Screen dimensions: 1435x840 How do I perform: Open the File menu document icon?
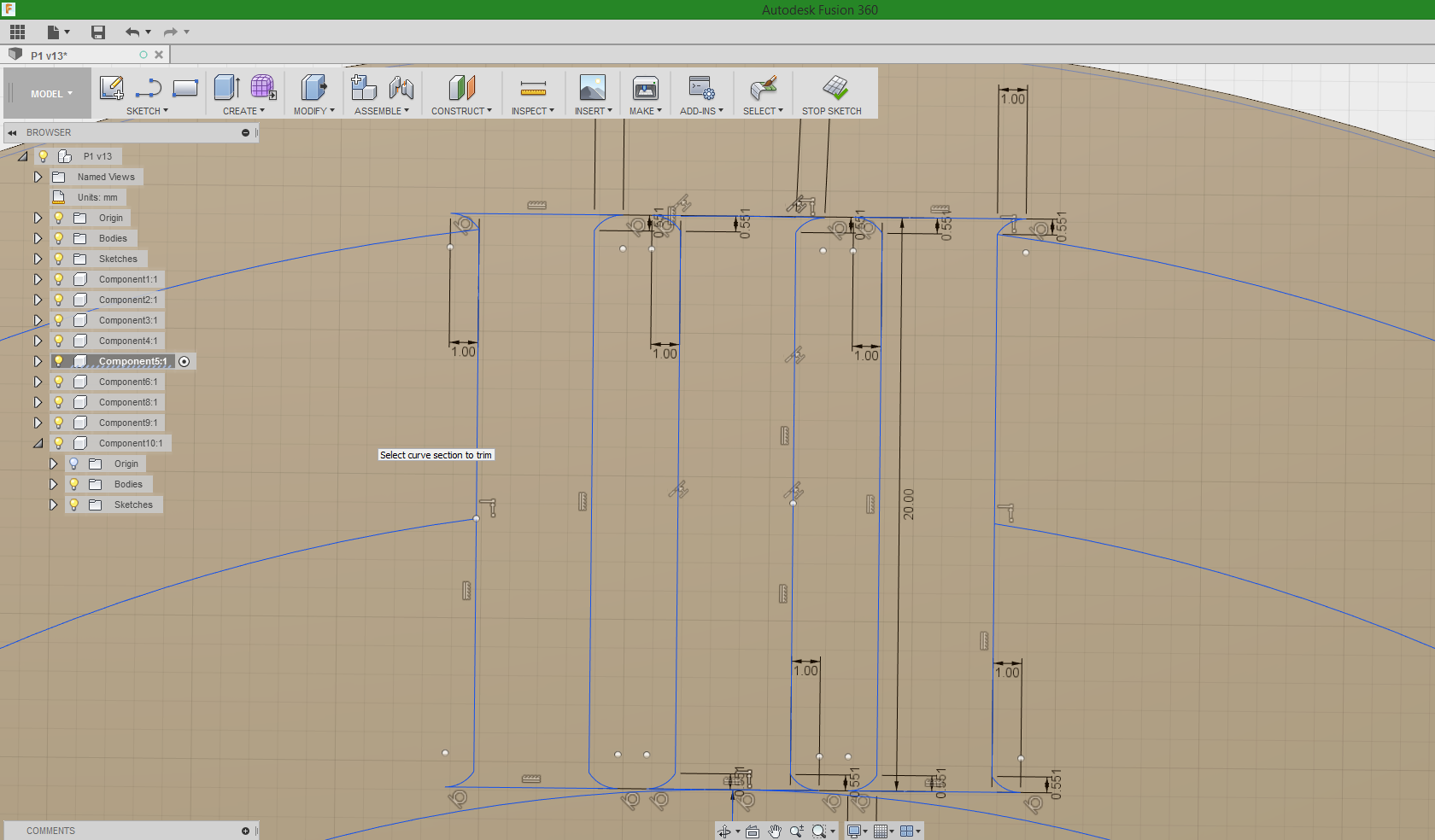pos(54,32)
